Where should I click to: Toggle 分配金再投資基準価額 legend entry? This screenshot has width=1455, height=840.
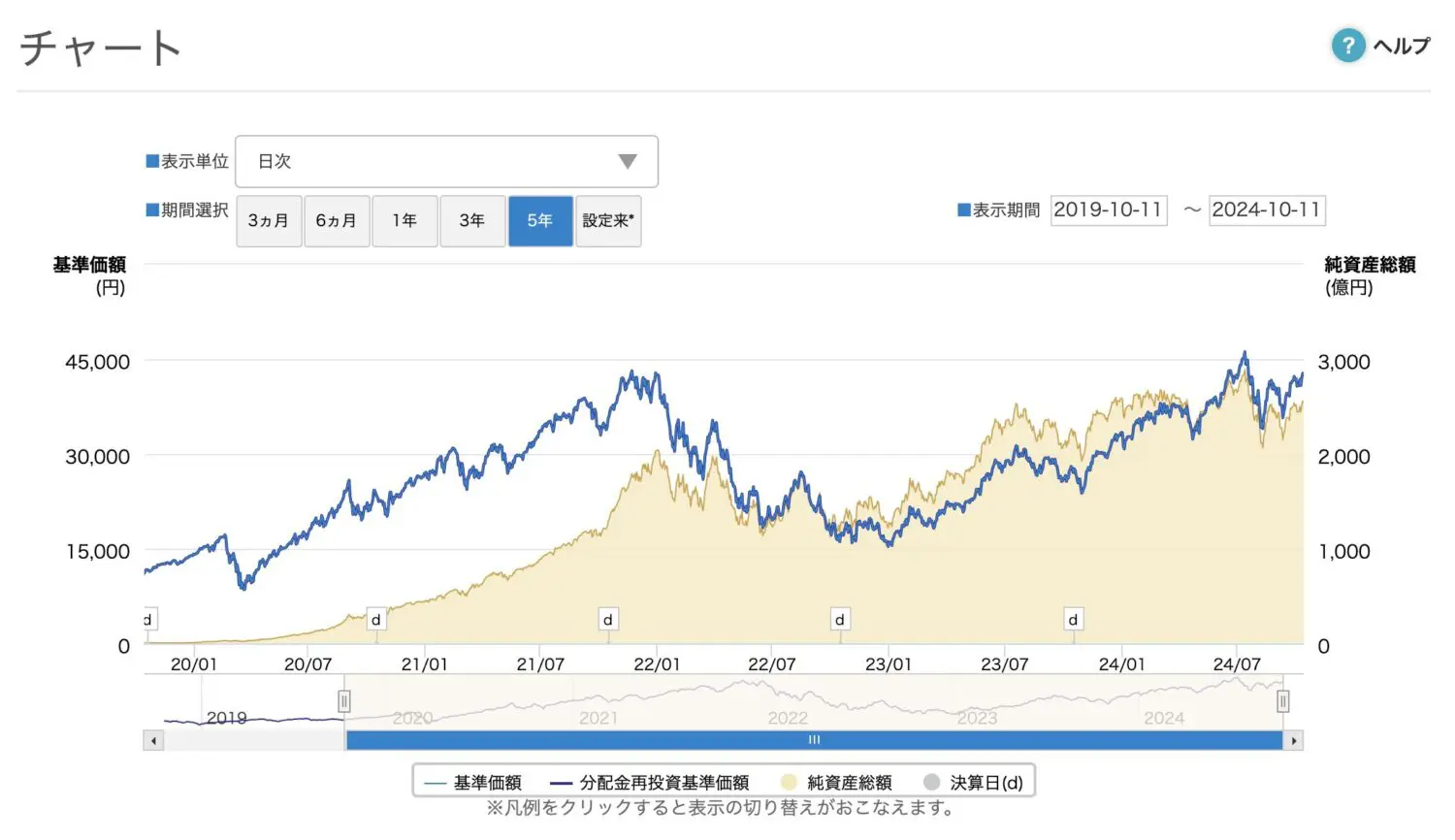[x=650, y=783]
